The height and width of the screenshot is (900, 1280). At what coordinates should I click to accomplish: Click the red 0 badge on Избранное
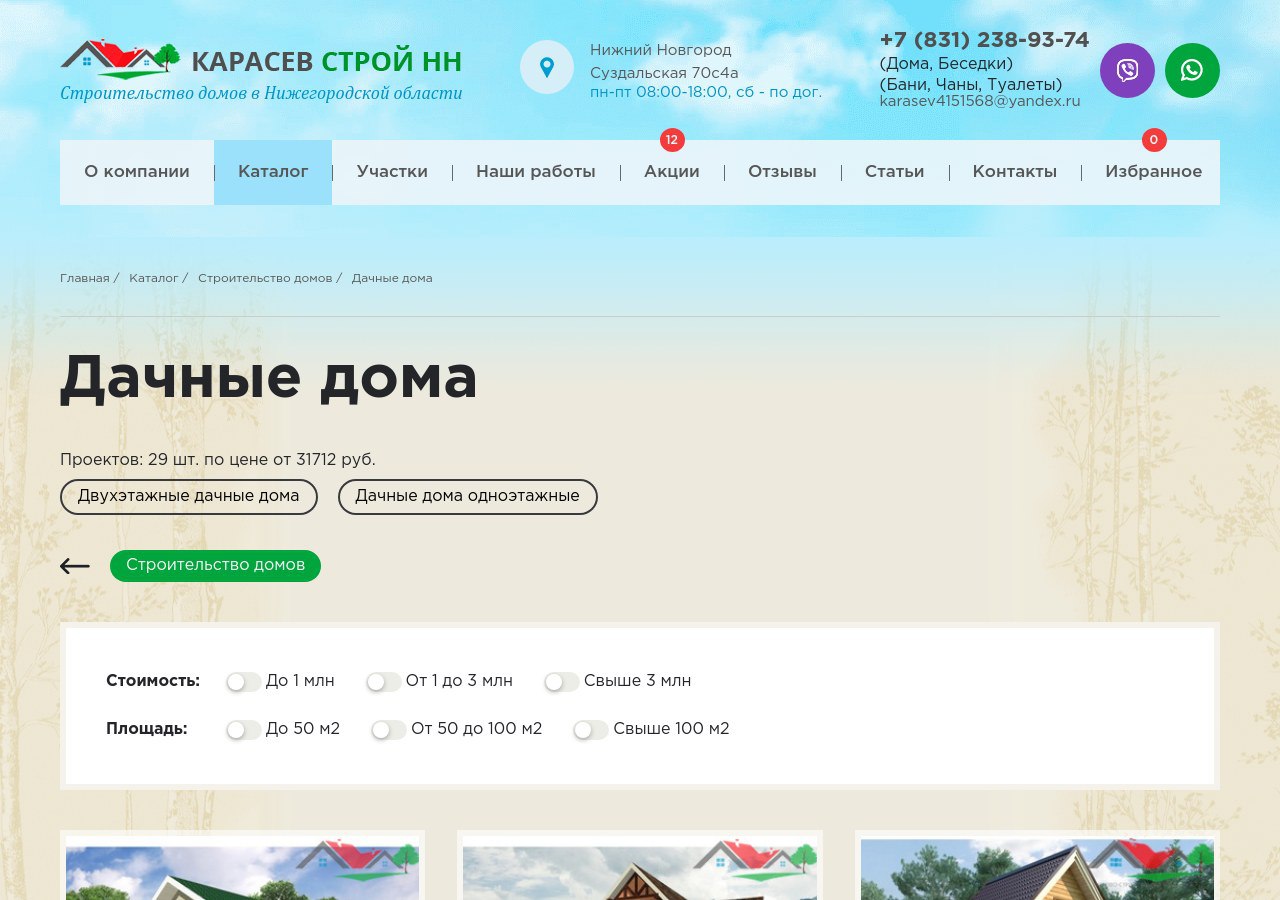click(1154, 140)
